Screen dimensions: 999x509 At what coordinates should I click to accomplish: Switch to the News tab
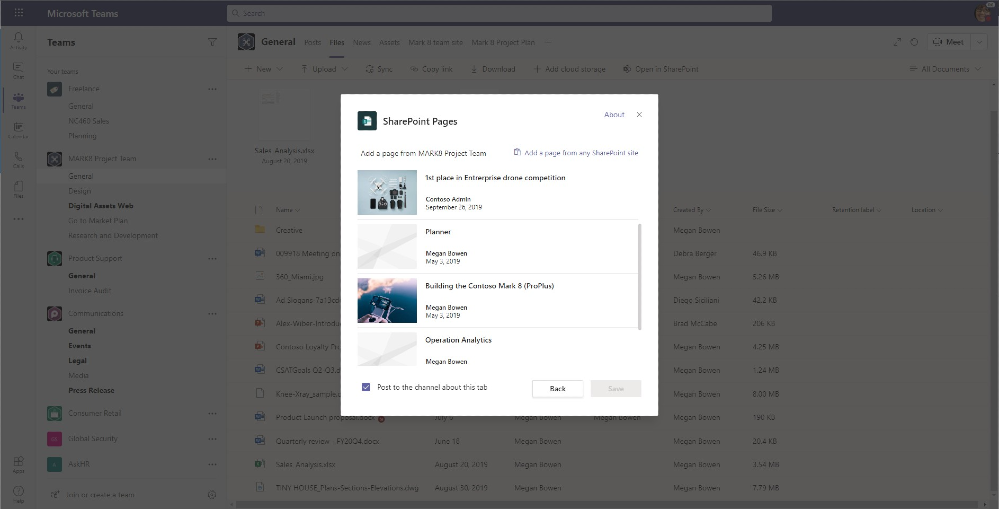point(362,43)
